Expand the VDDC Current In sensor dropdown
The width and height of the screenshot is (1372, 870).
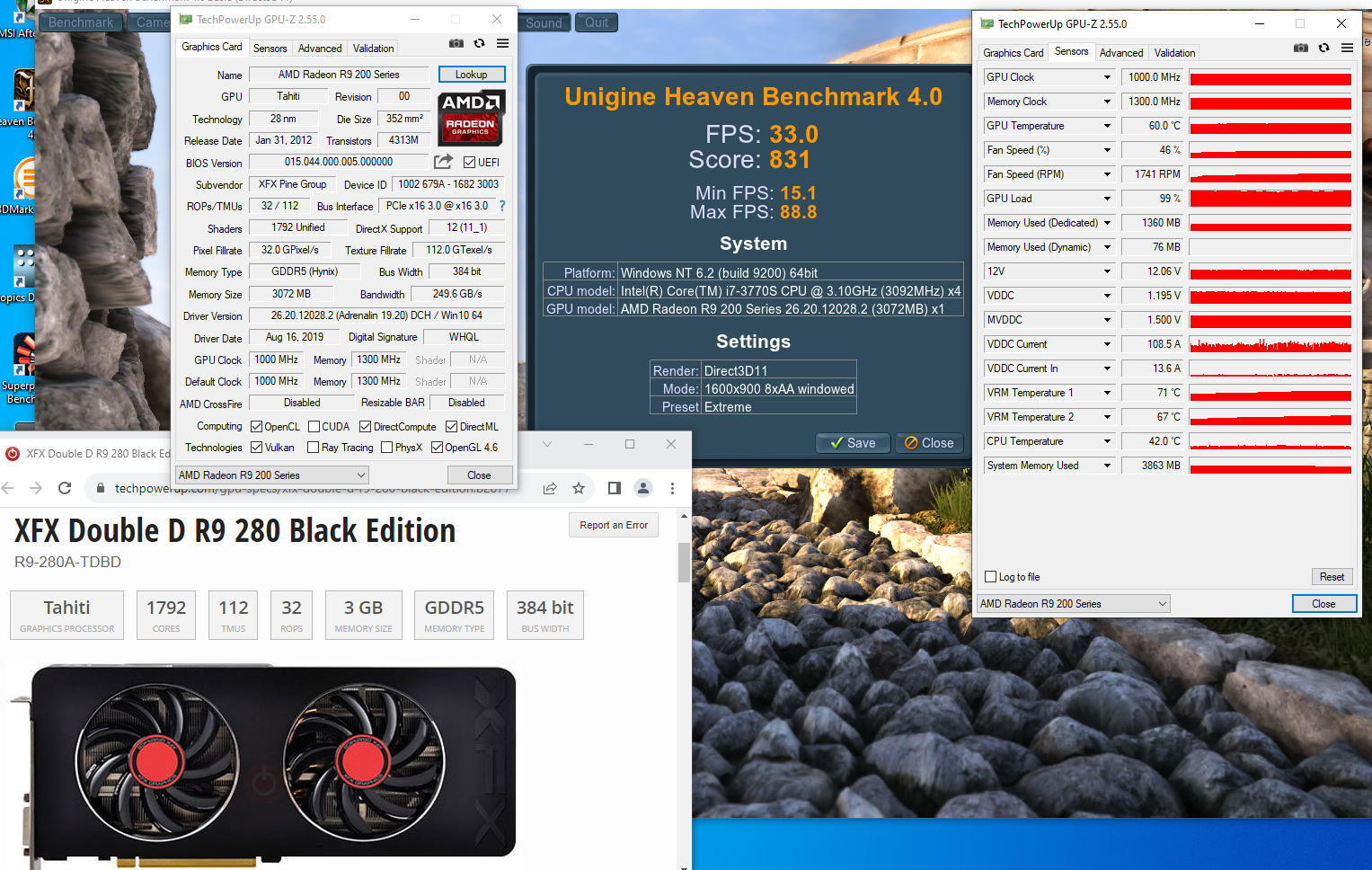(1107, 368)
